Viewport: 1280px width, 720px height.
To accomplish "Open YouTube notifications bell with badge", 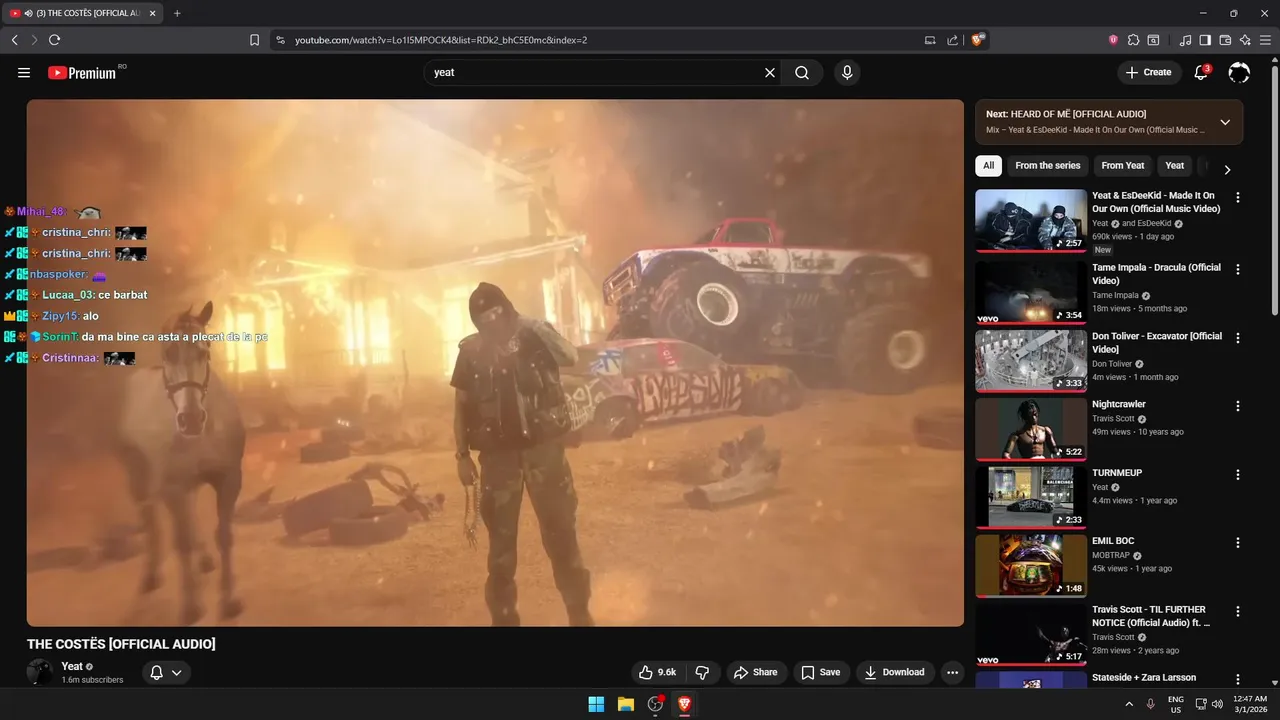I will click(1202, 72).
